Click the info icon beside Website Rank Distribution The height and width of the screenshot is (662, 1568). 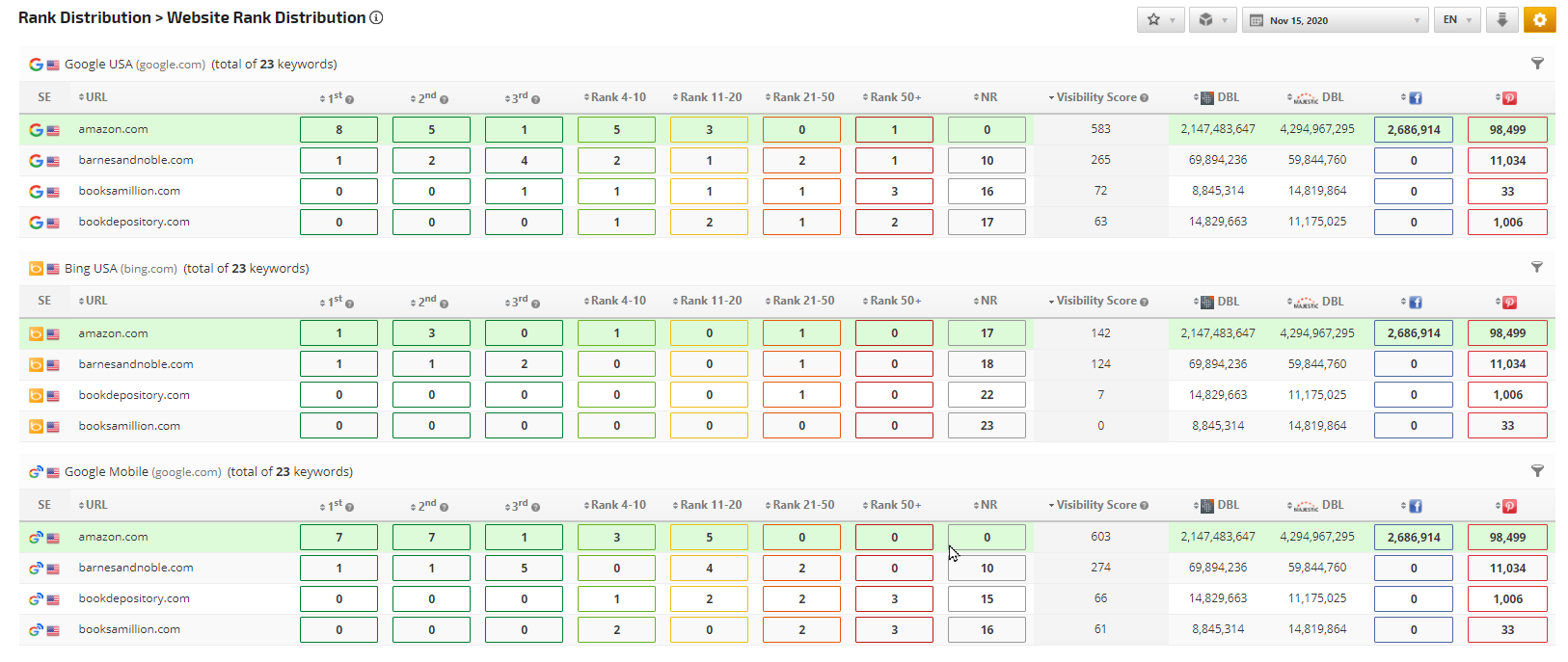coord(377,17)
